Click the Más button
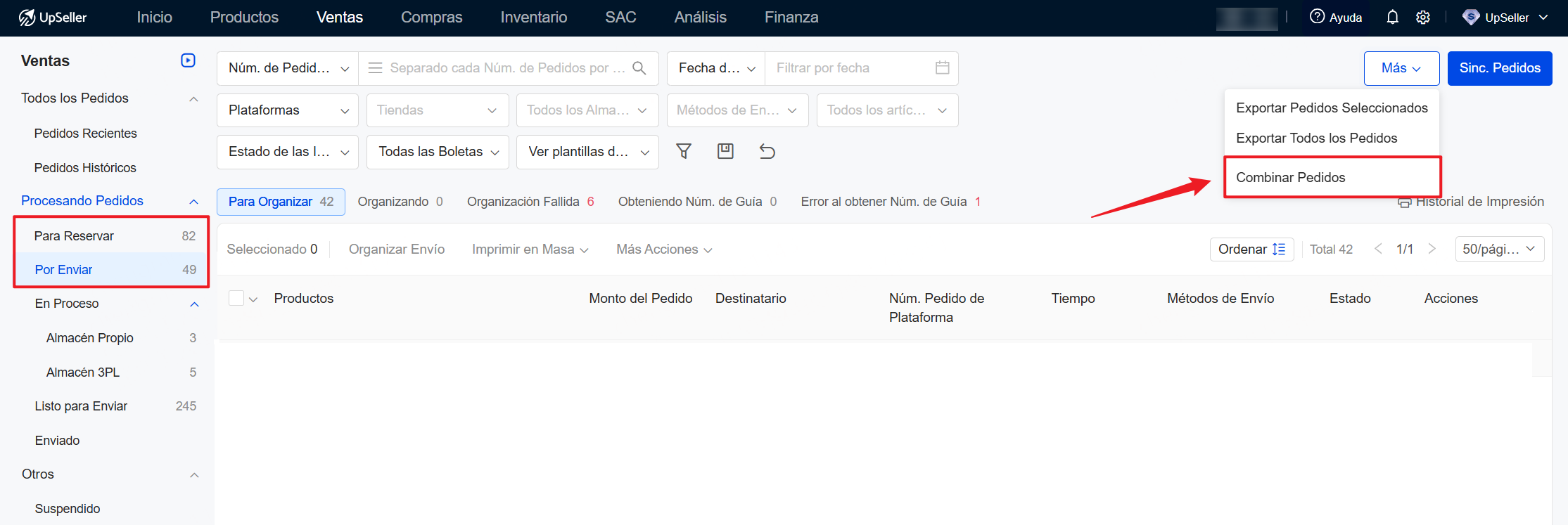The image size is (1568, 525). (x=1401, y=68)
